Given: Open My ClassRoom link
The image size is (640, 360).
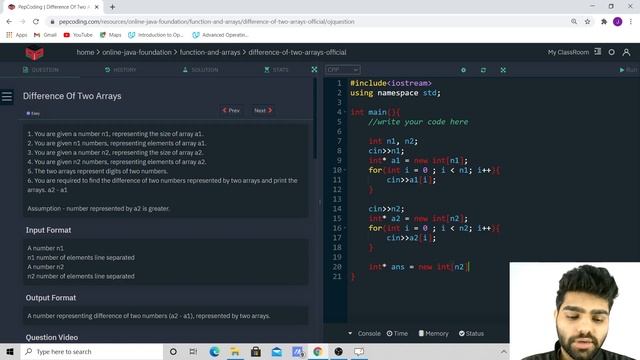Looking at the screenshot, I should tap(568, 52).
